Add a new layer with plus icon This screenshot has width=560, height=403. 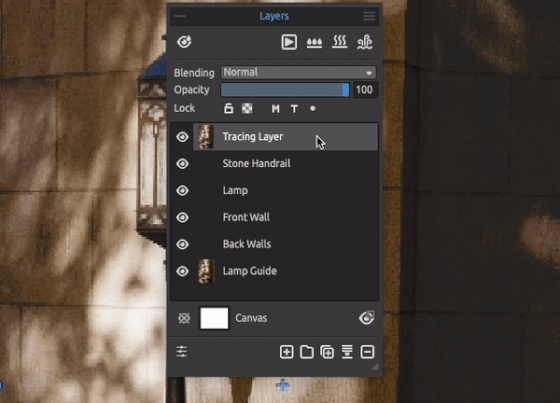tap(286, 352)
